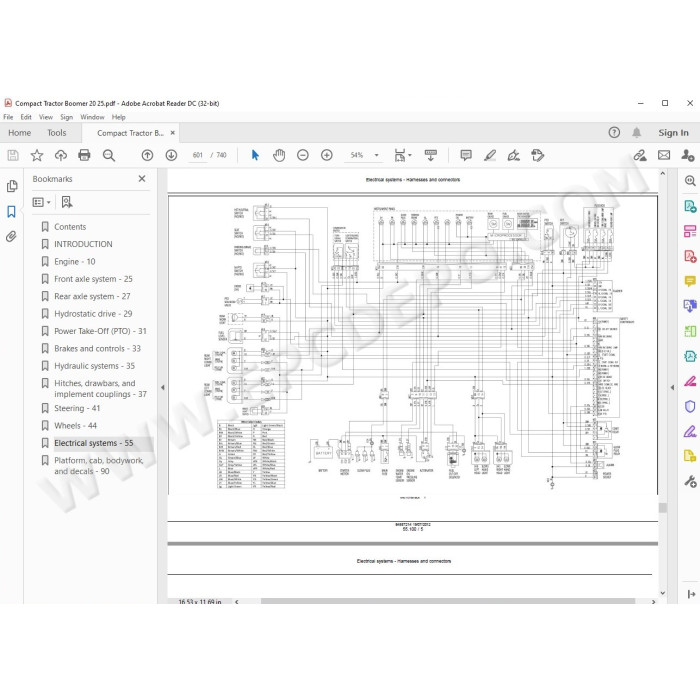Select the arrow selection tool
700x700 pixels.
coord(255,155)
